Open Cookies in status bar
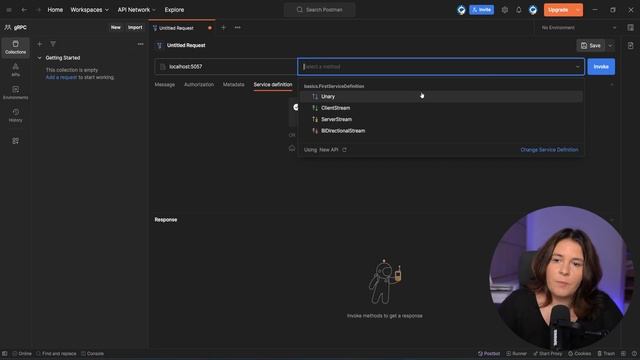 (x=580, y=353)
